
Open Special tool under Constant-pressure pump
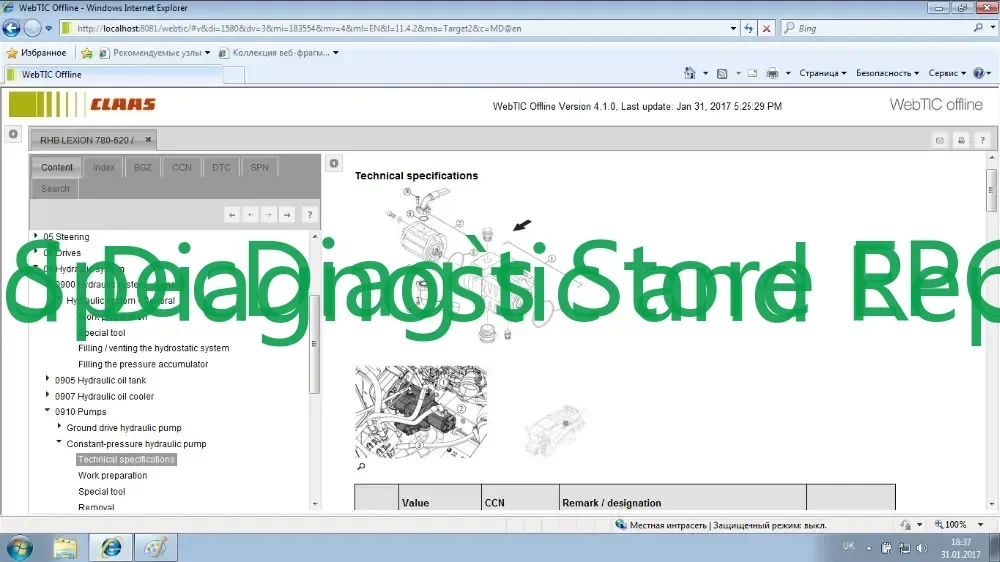point(101,492)
